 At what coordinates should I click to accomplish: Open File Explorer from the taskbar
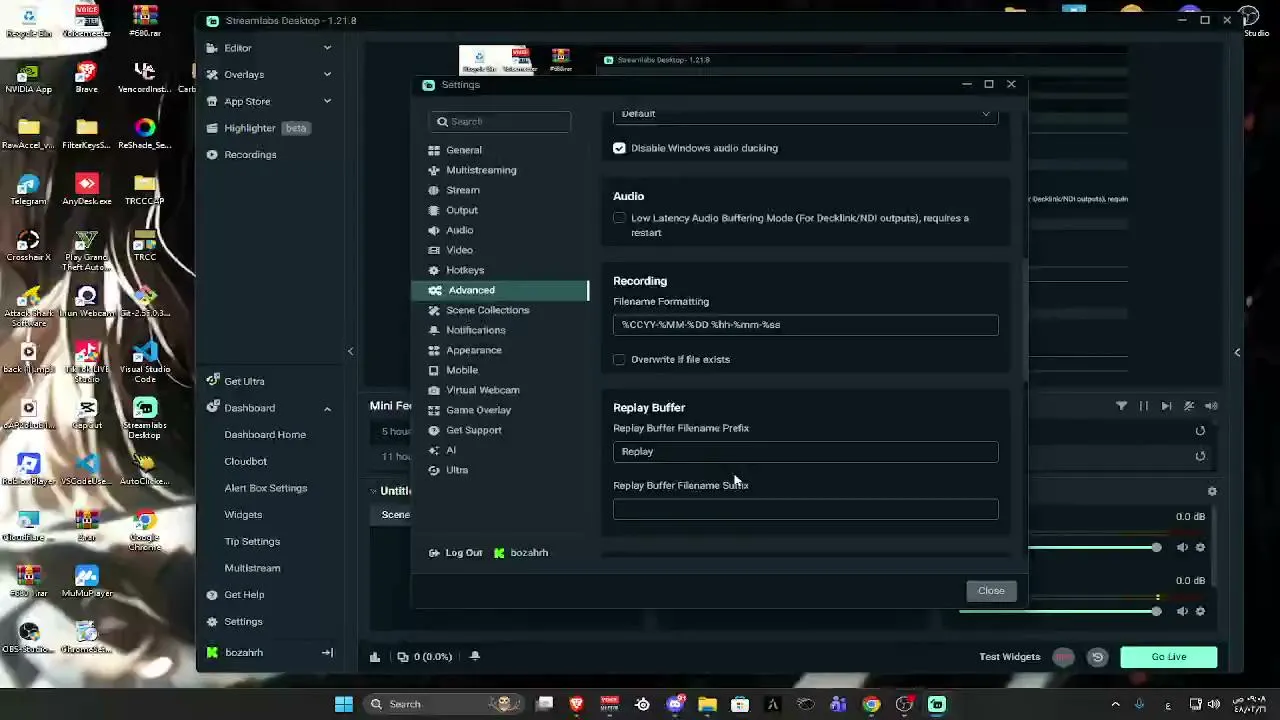tap(707, 704)
